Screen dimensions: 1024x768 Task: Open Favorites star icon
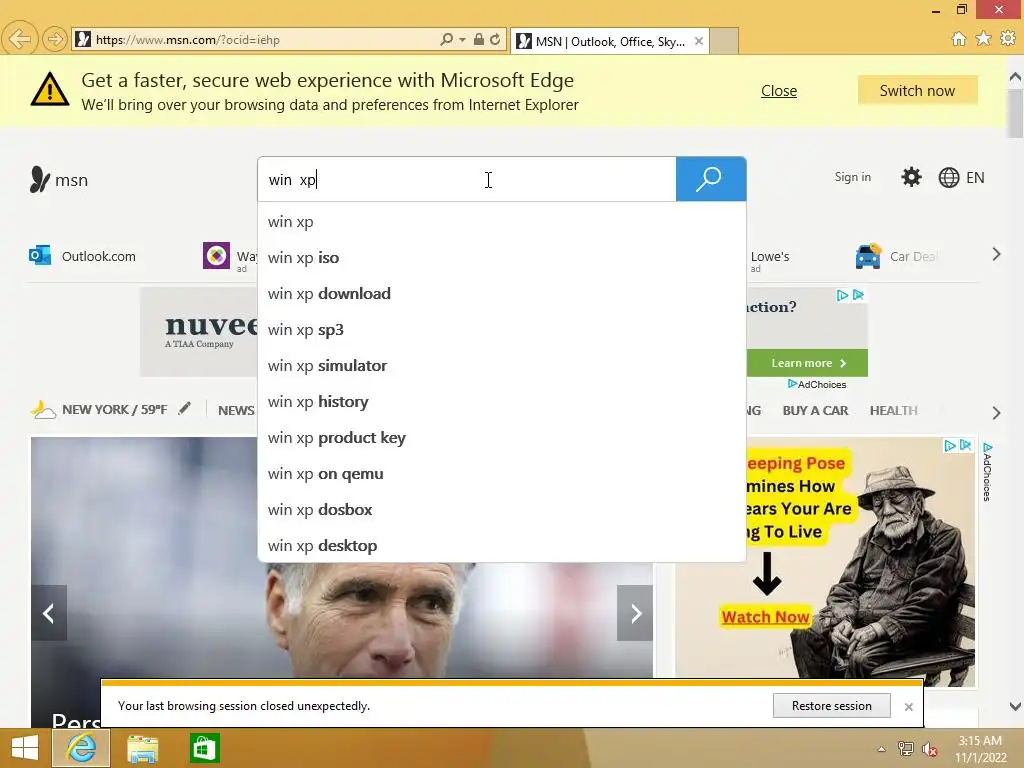click(983, 39)
